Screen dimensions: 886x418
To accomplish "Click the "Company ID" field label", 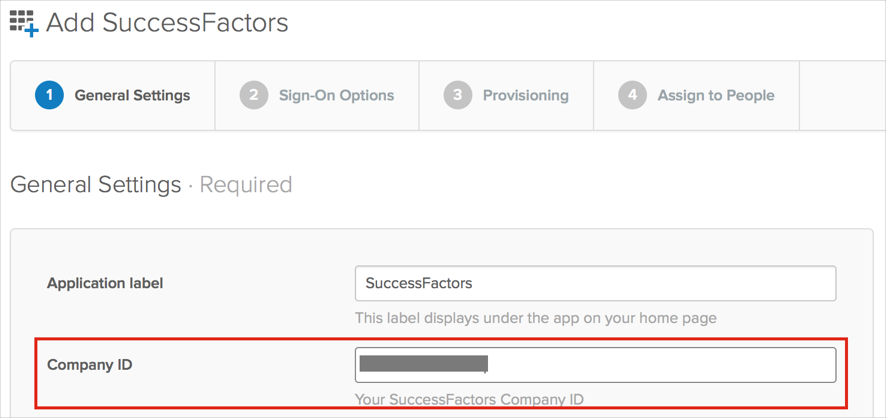I will coord(89,365).
